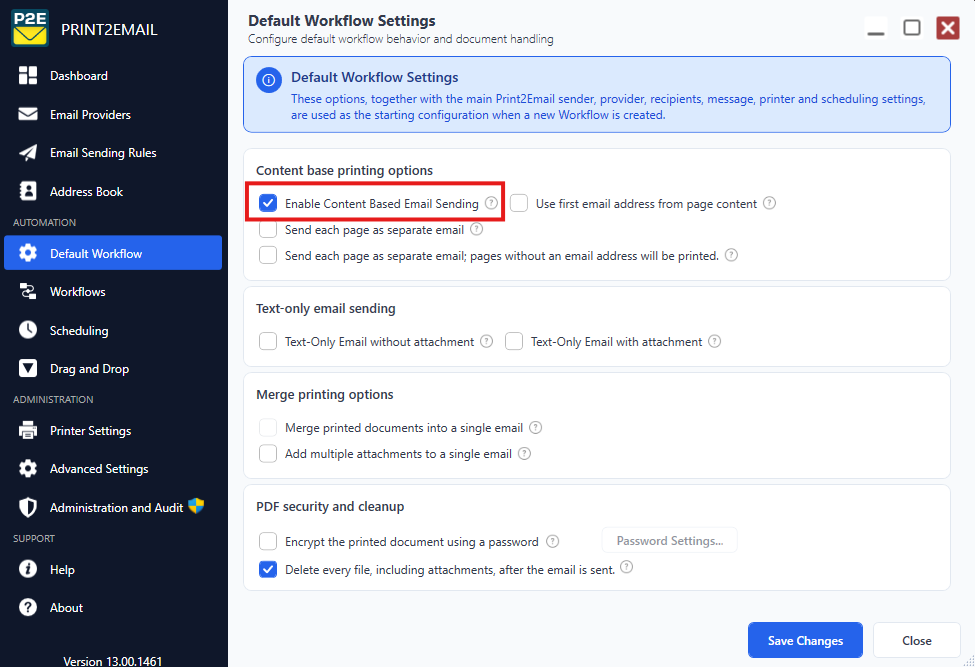
Task: Click the Email Providers envelope icon
Action: (x=28, y=114)
